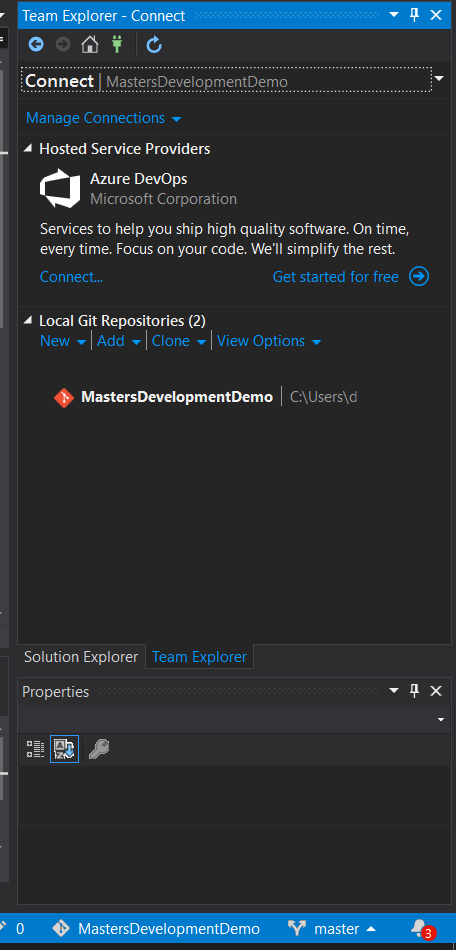The height and width of the screenshot is (950, 456).
Task: Click the Microsoft Corporation text
Action: (x=164, y=199)
